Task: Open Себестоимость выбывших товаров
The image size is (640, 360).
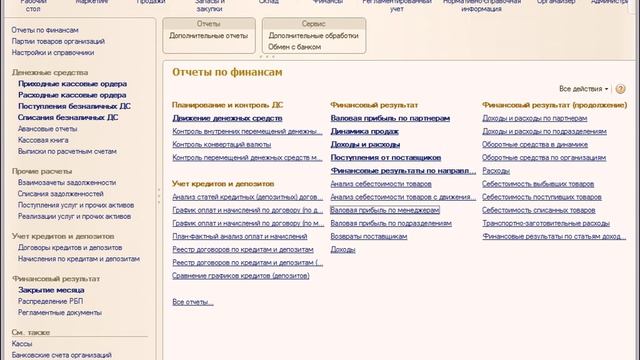Action: pos(538,184)
